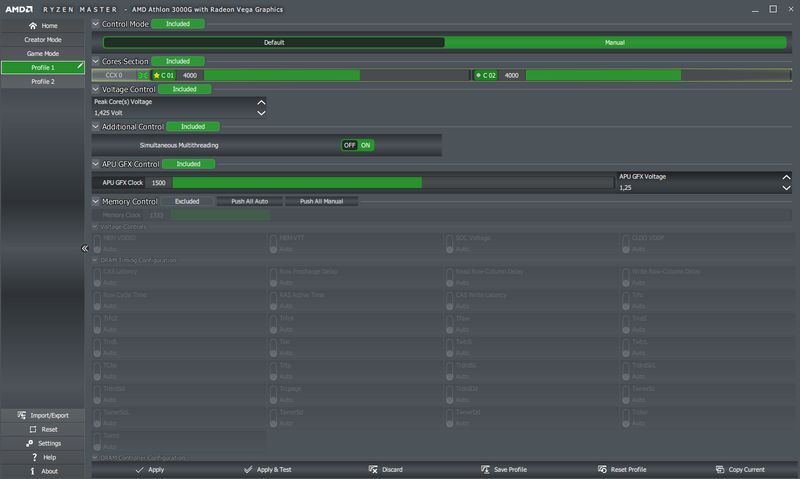
Task: Click Copy Current in the bottom bar
Action: coord(740,469)
